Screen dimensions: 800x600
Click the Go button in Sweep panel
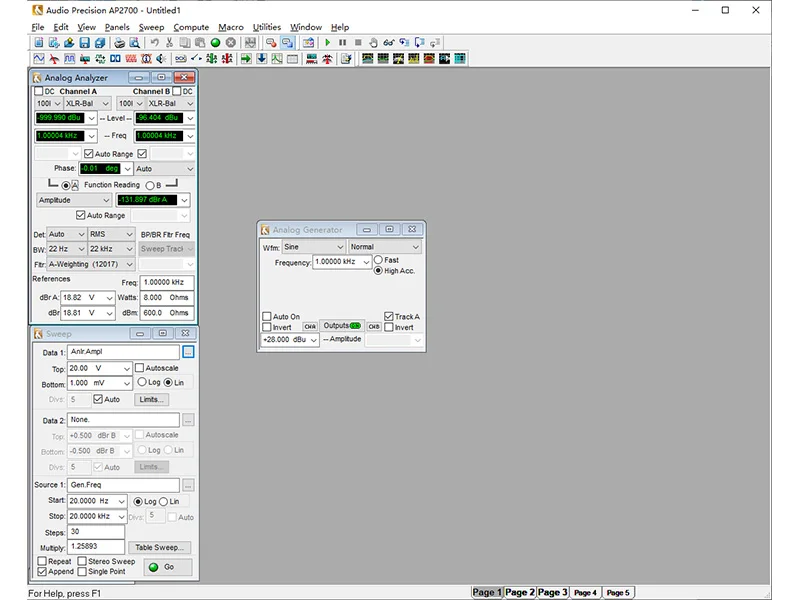click(x=168, y=567)
